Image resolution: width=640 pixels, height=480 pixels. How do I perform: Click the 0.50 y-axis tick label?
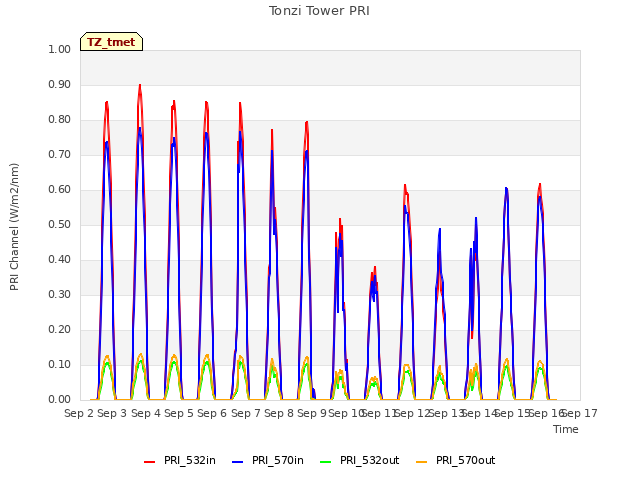(60, 224)
